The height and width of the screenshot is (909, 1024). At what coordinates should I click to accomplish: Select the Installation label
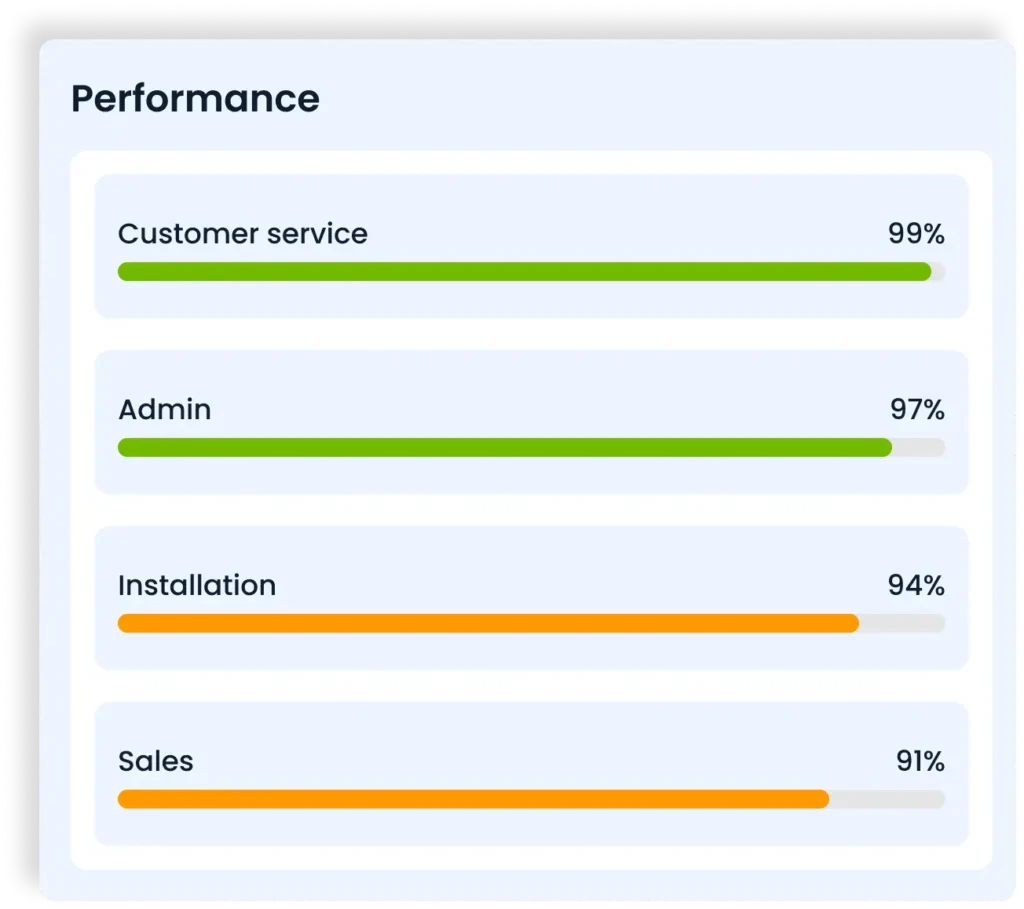point(197,585)
